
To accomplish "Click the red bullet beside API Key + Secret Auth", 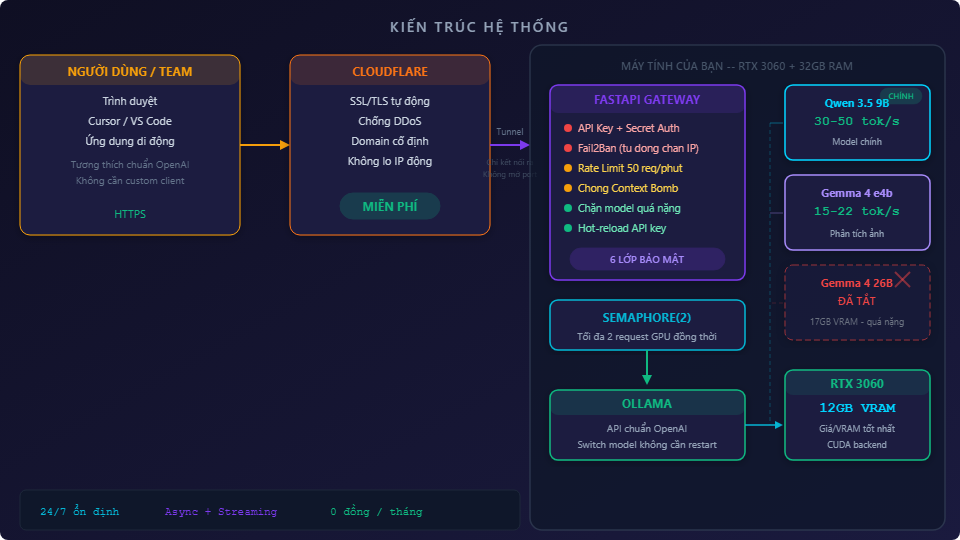I will 568,128.
